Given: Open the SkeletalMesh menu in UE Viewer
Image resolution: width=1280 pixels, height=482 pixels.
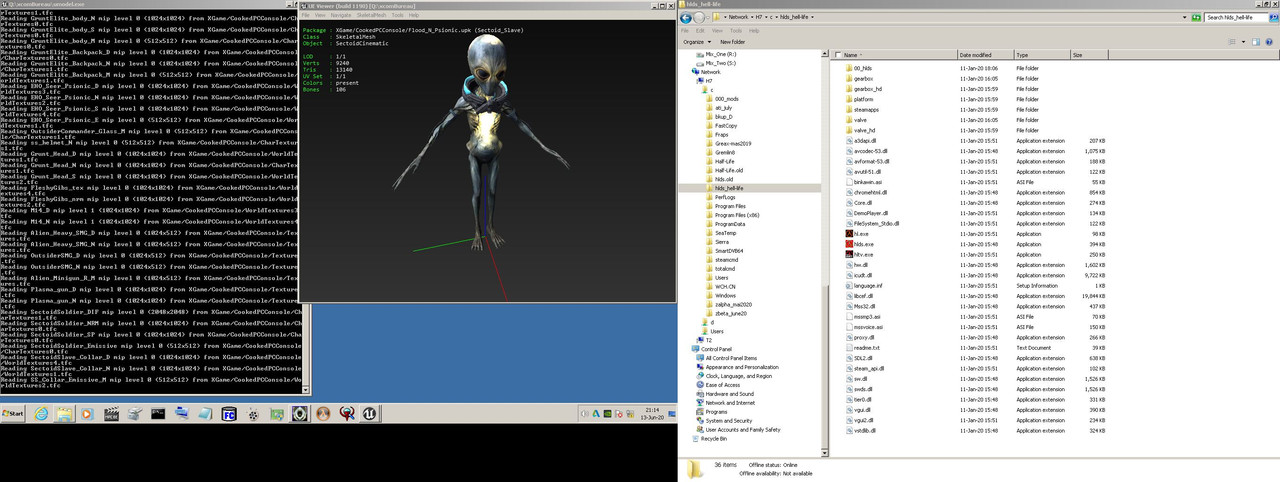Looking at the screenshot, I should click(372, 15).
